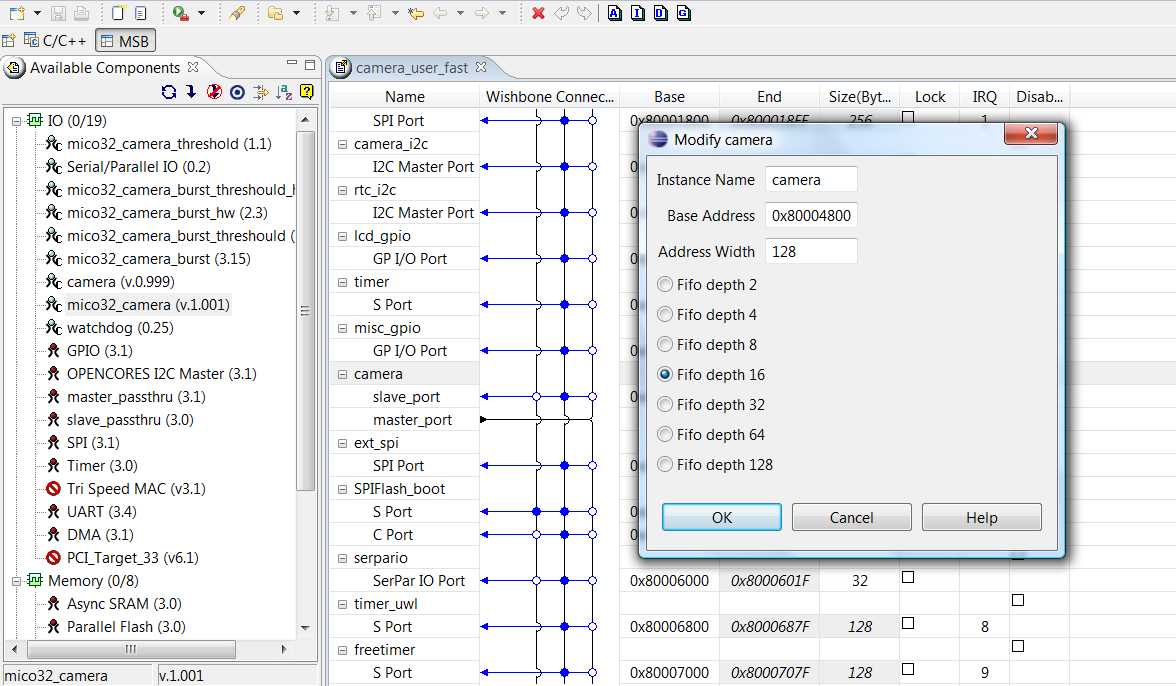Open the open-folder icon dropdown arrow
The image size is (1176, 686).
point(296,13)
